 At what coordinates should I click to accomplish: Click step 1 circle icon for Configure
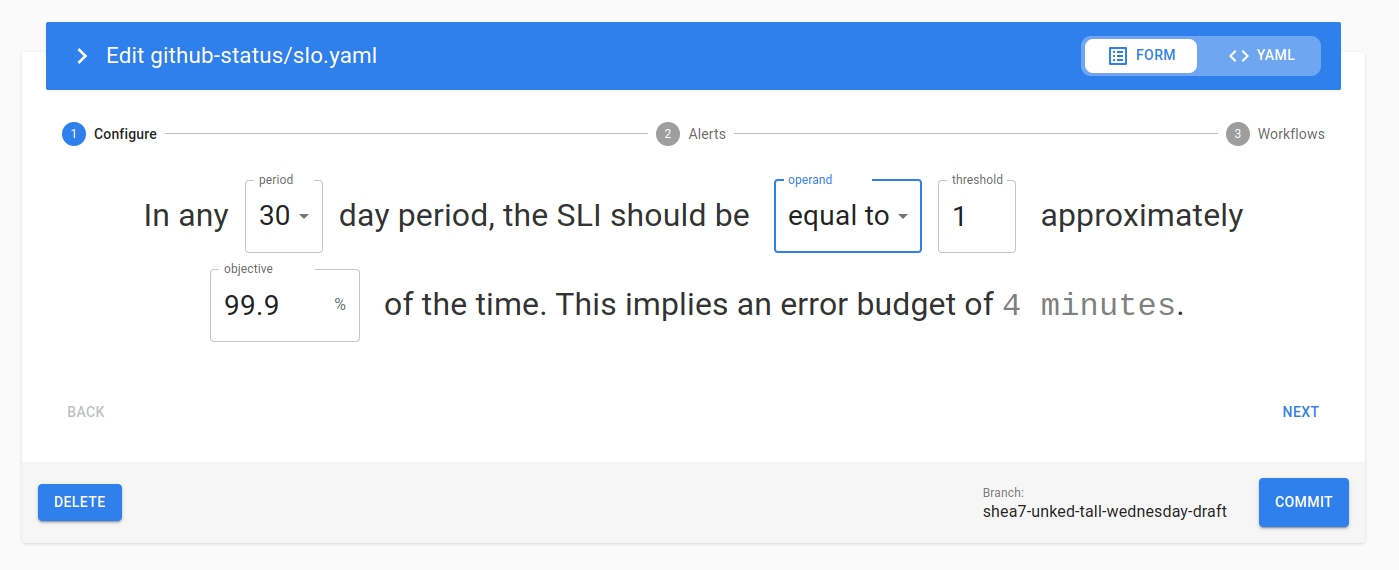pyautogui.click(x=74, y=134)
